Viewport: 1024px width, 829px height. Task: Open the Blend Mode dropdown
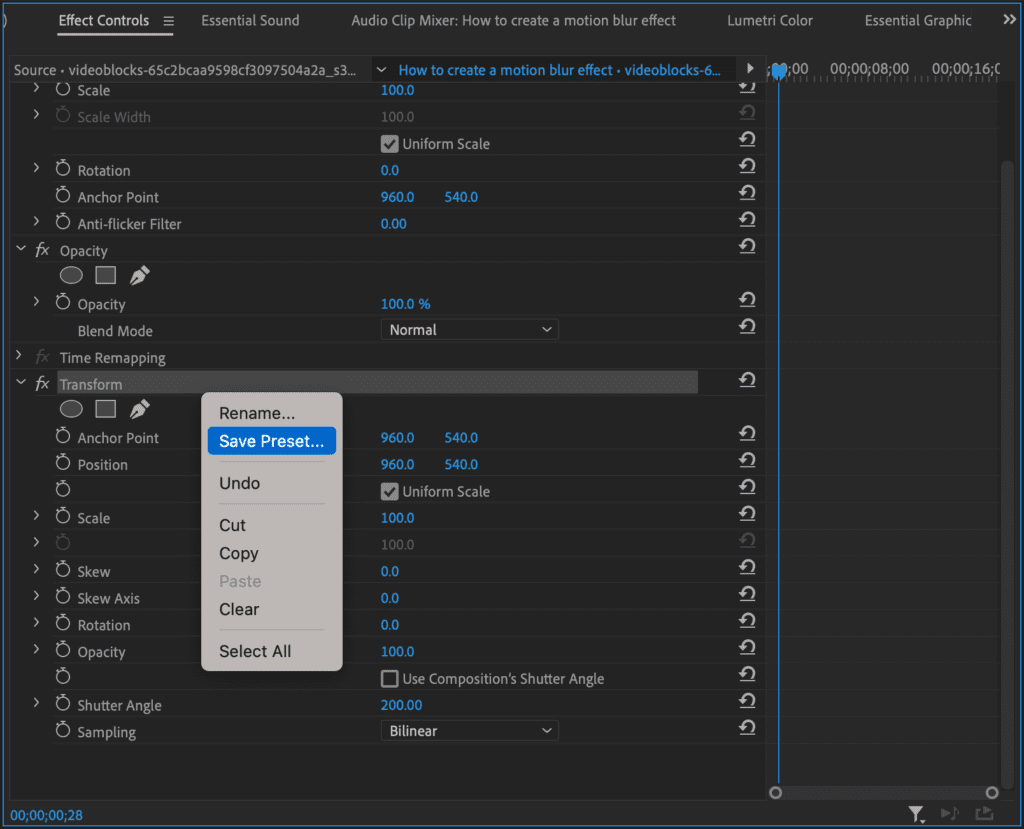click(x=469, y=330)
